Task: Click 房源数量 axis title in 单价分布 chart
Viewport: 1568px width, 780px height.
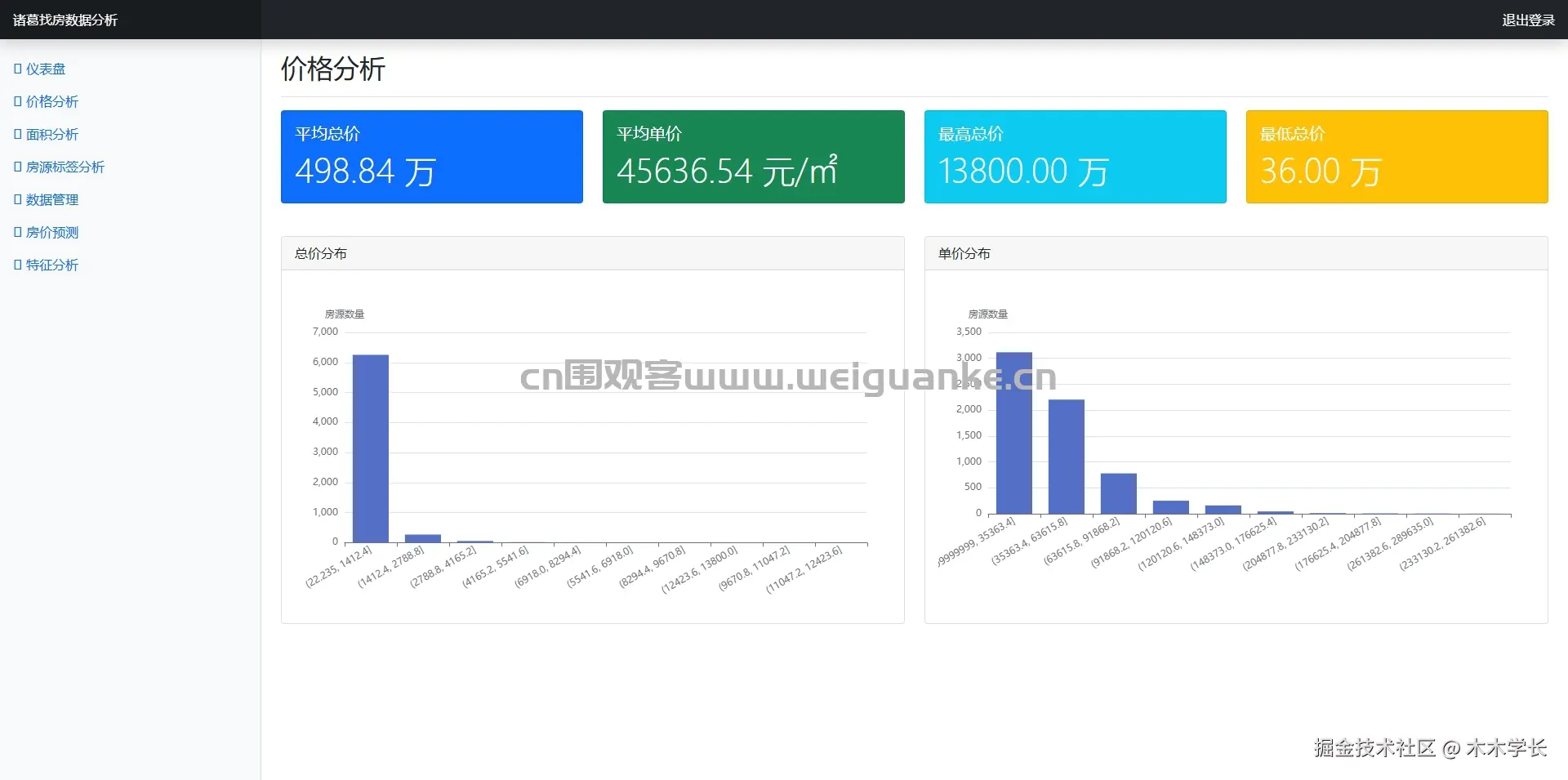Action: (x=988, y=314)
